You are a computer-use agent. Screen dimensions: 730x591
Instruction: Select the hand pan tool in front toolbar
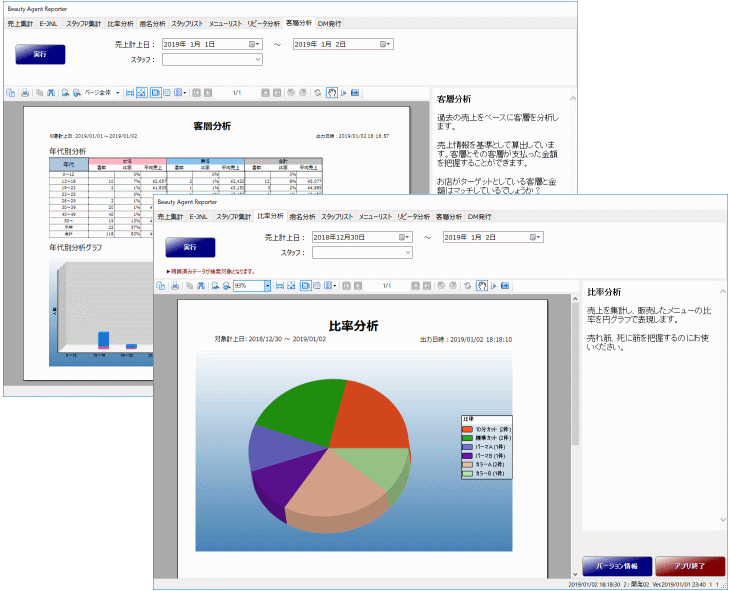point(481,286)
